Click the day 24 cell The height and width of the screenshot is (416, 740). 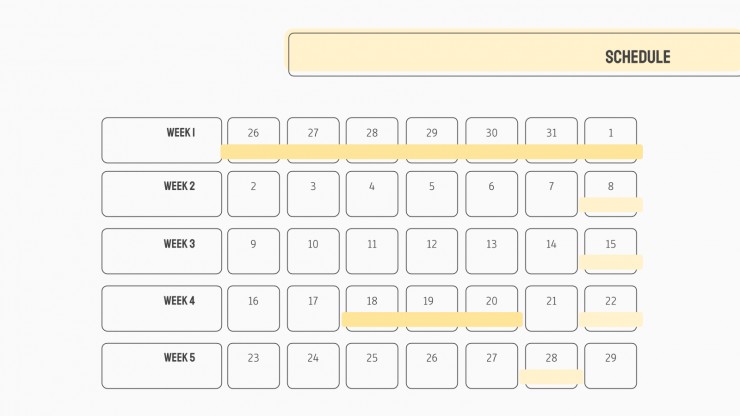pyautogui.click(x=313, y=366)
